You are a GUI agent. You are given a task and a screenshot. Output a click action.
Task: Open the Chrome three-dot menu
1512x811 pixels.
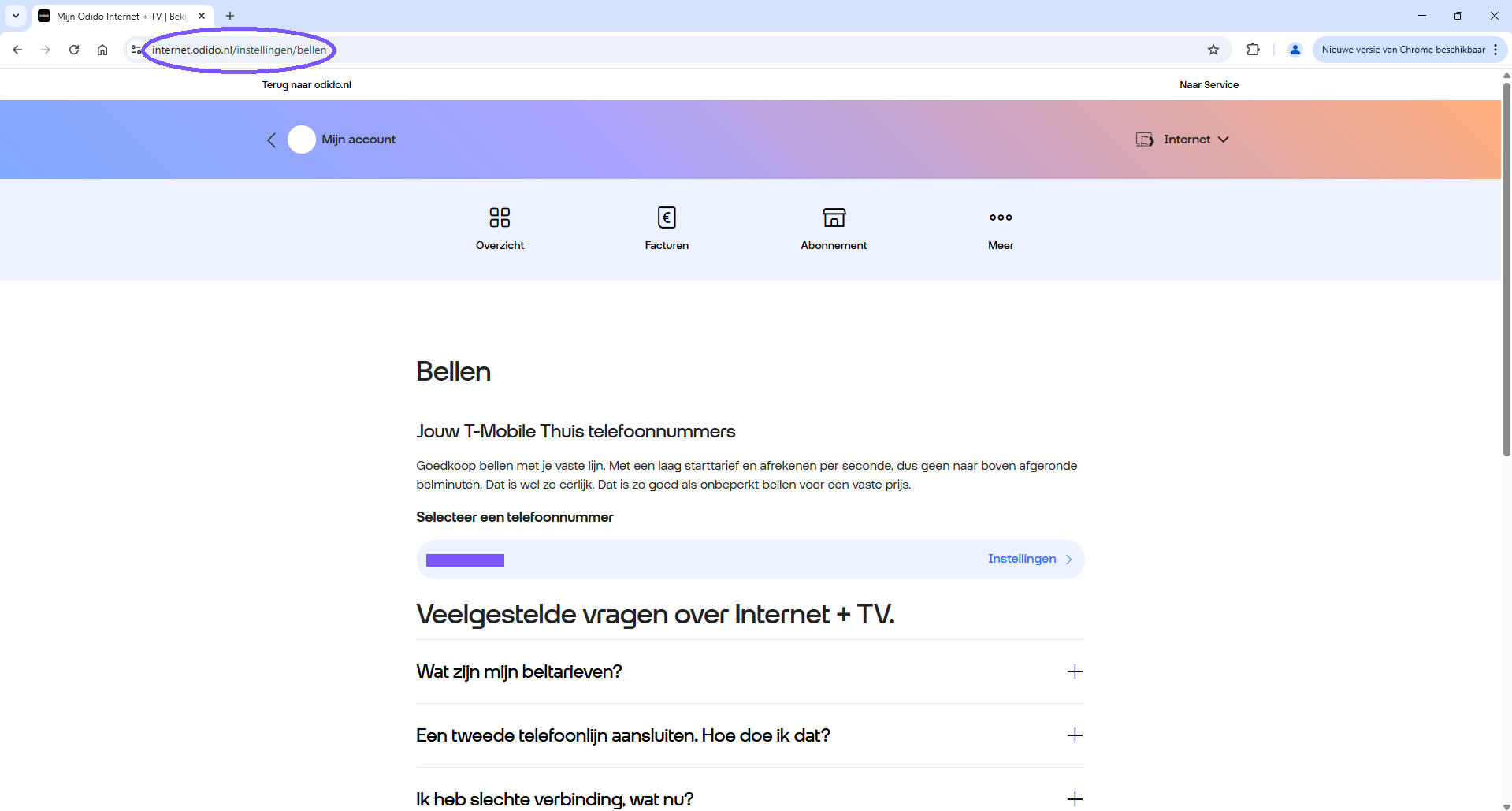pos(1495,50)
